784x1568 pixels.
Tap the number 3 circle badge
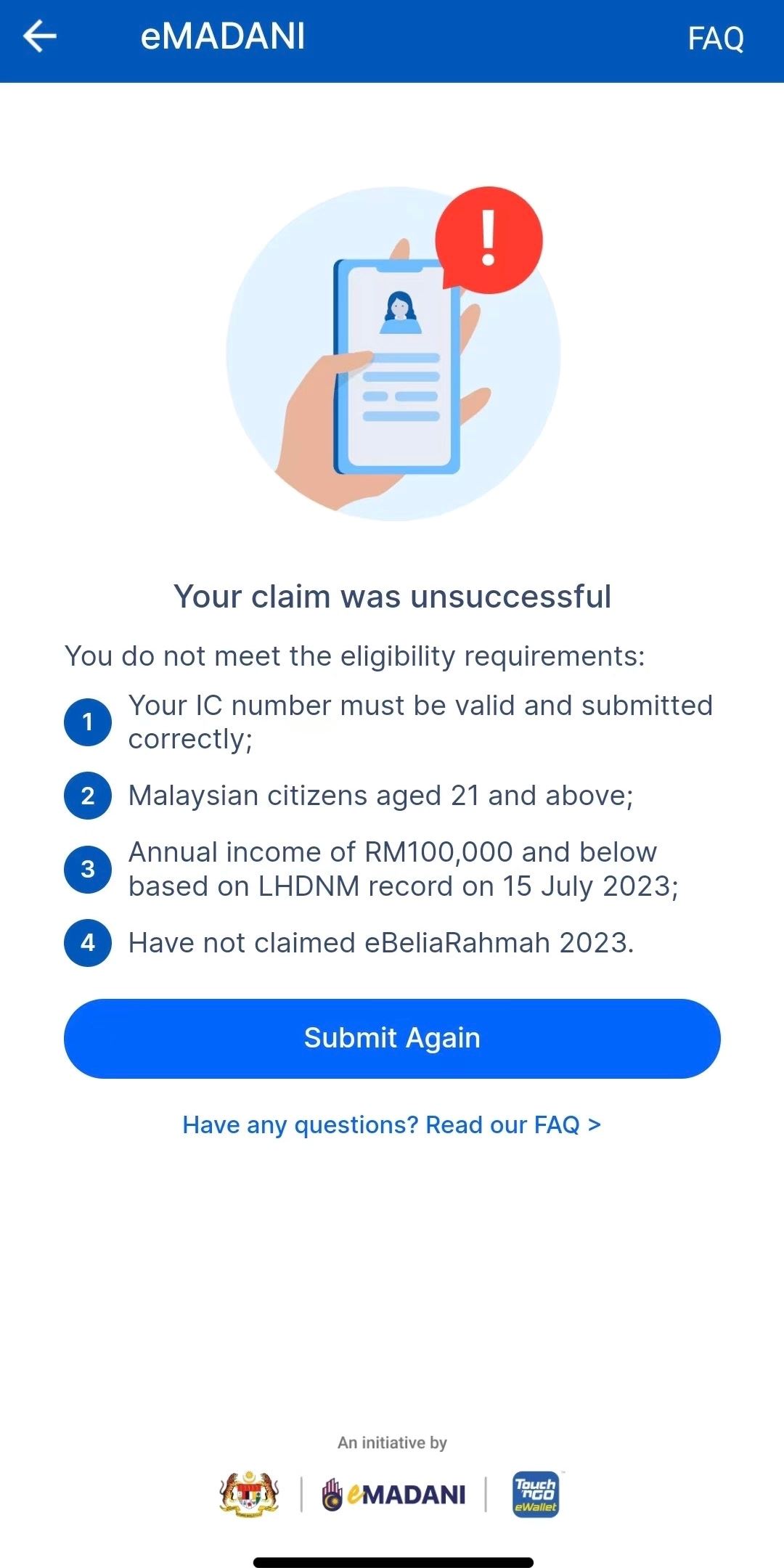(x=88, y=869)
